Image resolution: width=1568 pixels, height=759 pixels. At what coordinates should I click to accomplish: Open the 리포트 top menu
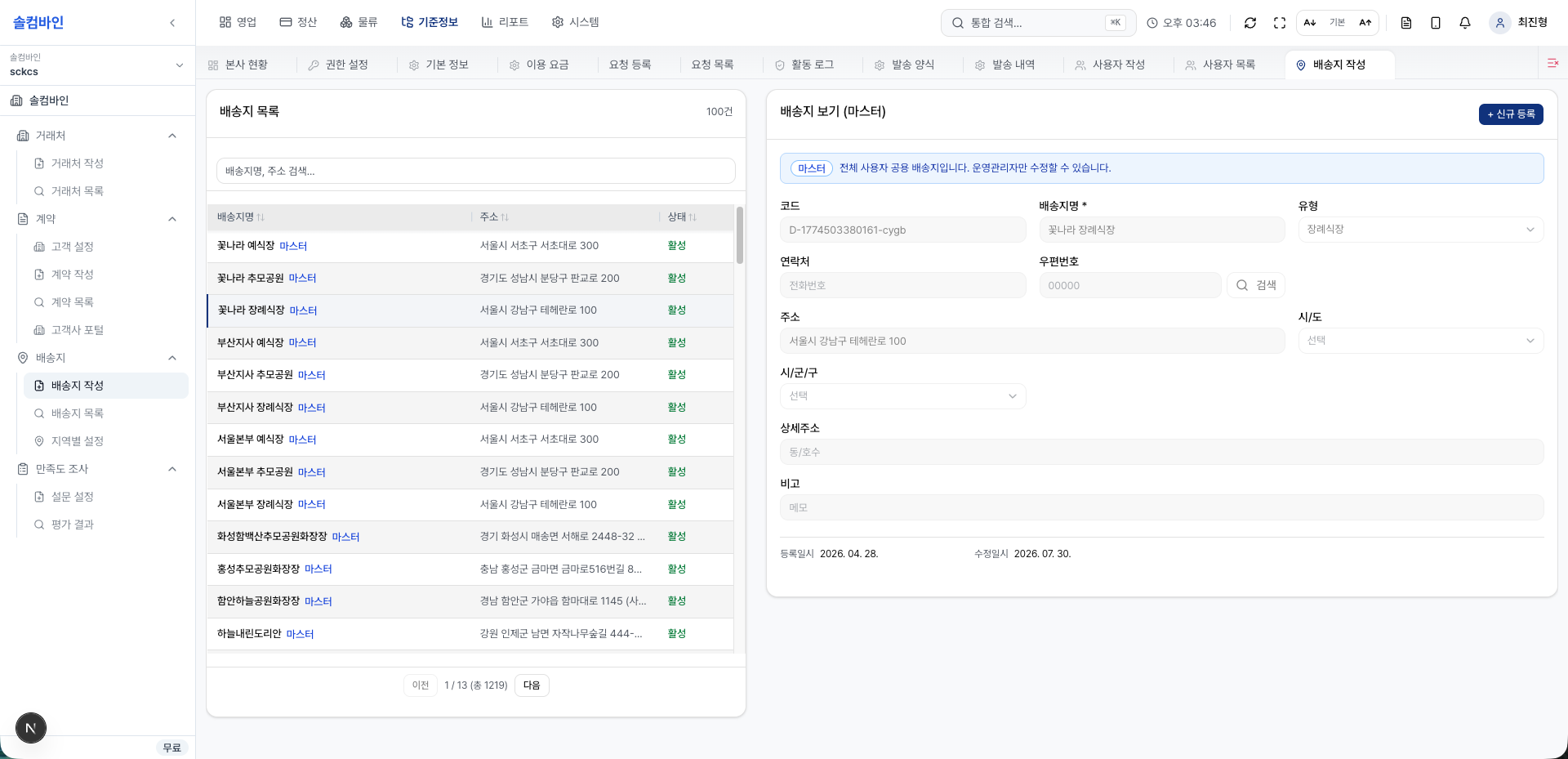pyautogui.click(x=505, y=23)
